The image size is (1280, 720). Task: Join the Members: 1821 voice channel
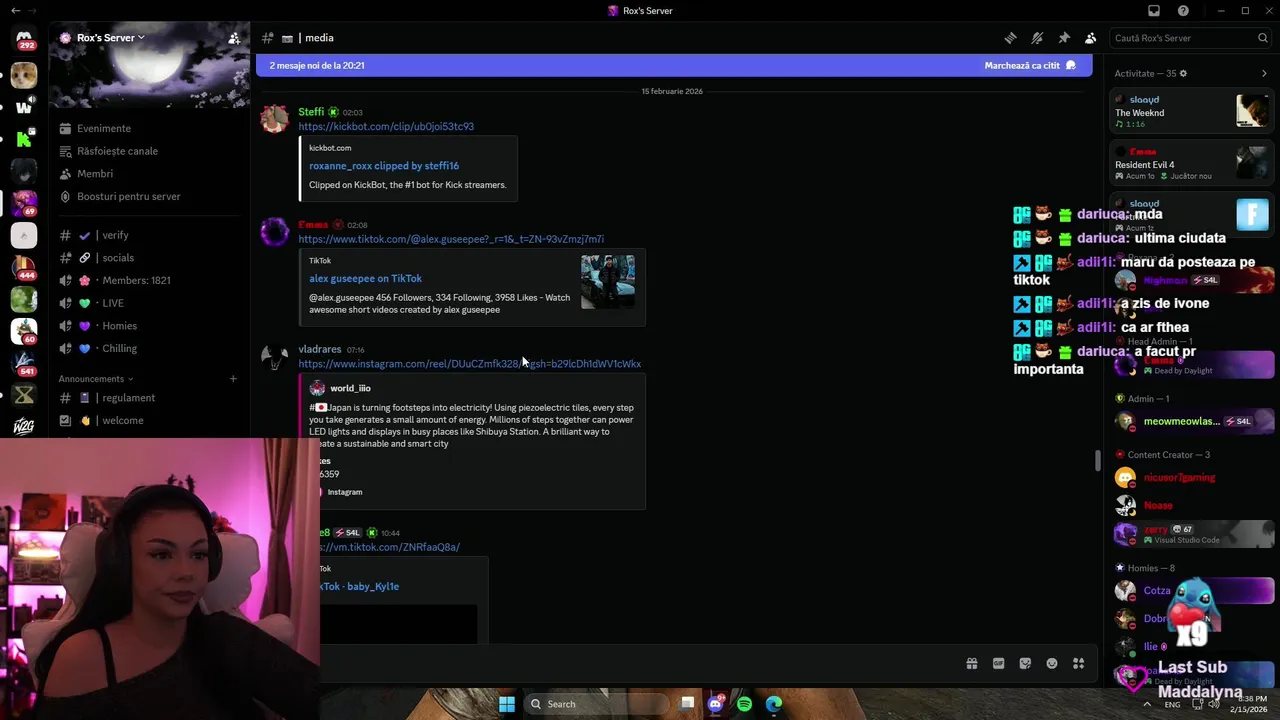point(150,280)
